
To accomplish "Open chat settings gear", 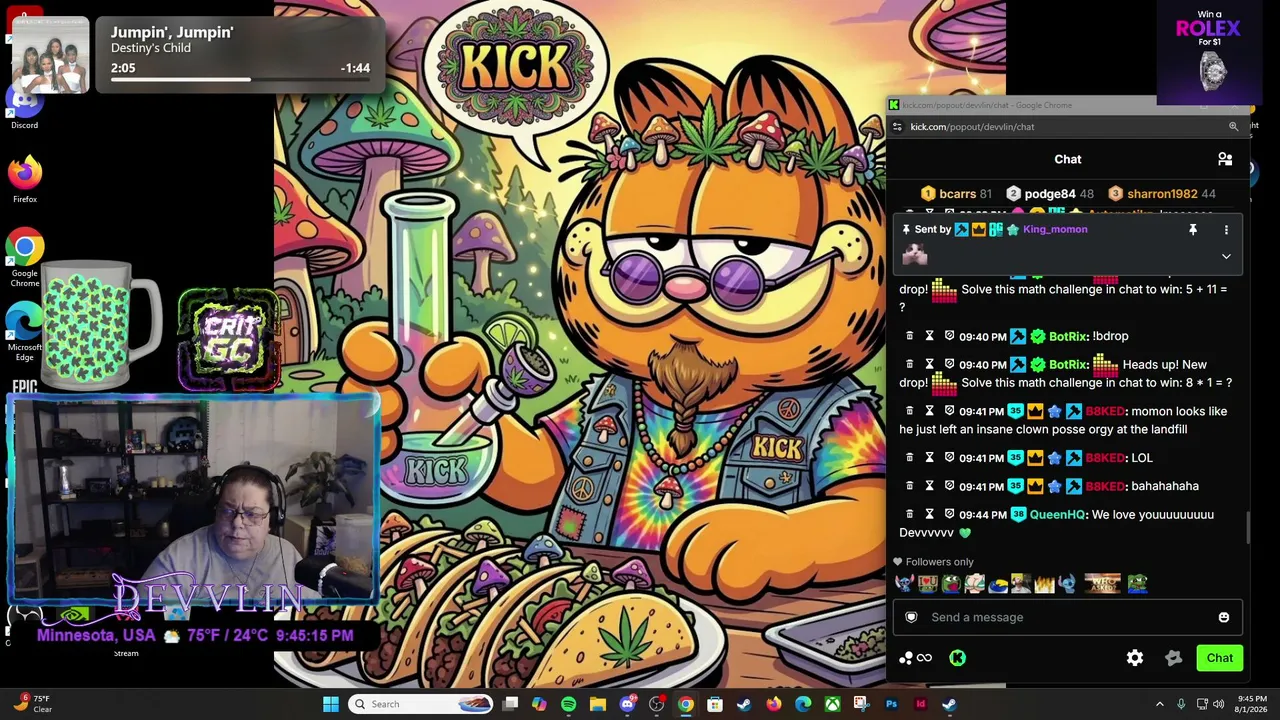I will click(1135, 658).
